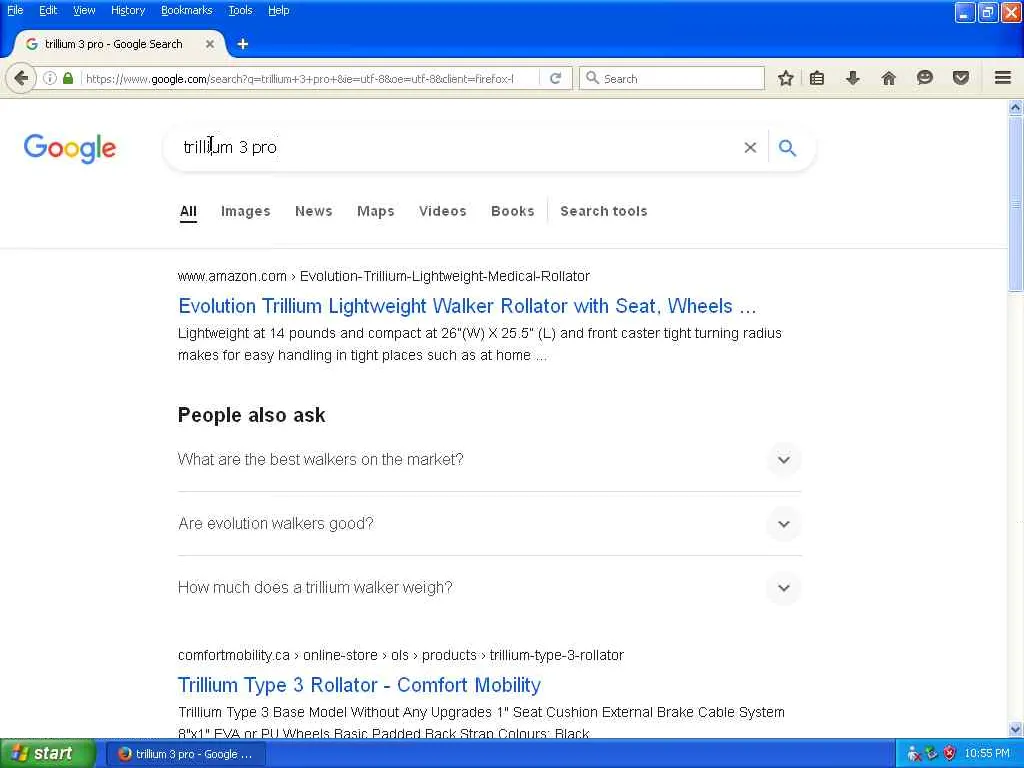
Task: Click the scrollbar up arrow
Action: pos(1016,107)
